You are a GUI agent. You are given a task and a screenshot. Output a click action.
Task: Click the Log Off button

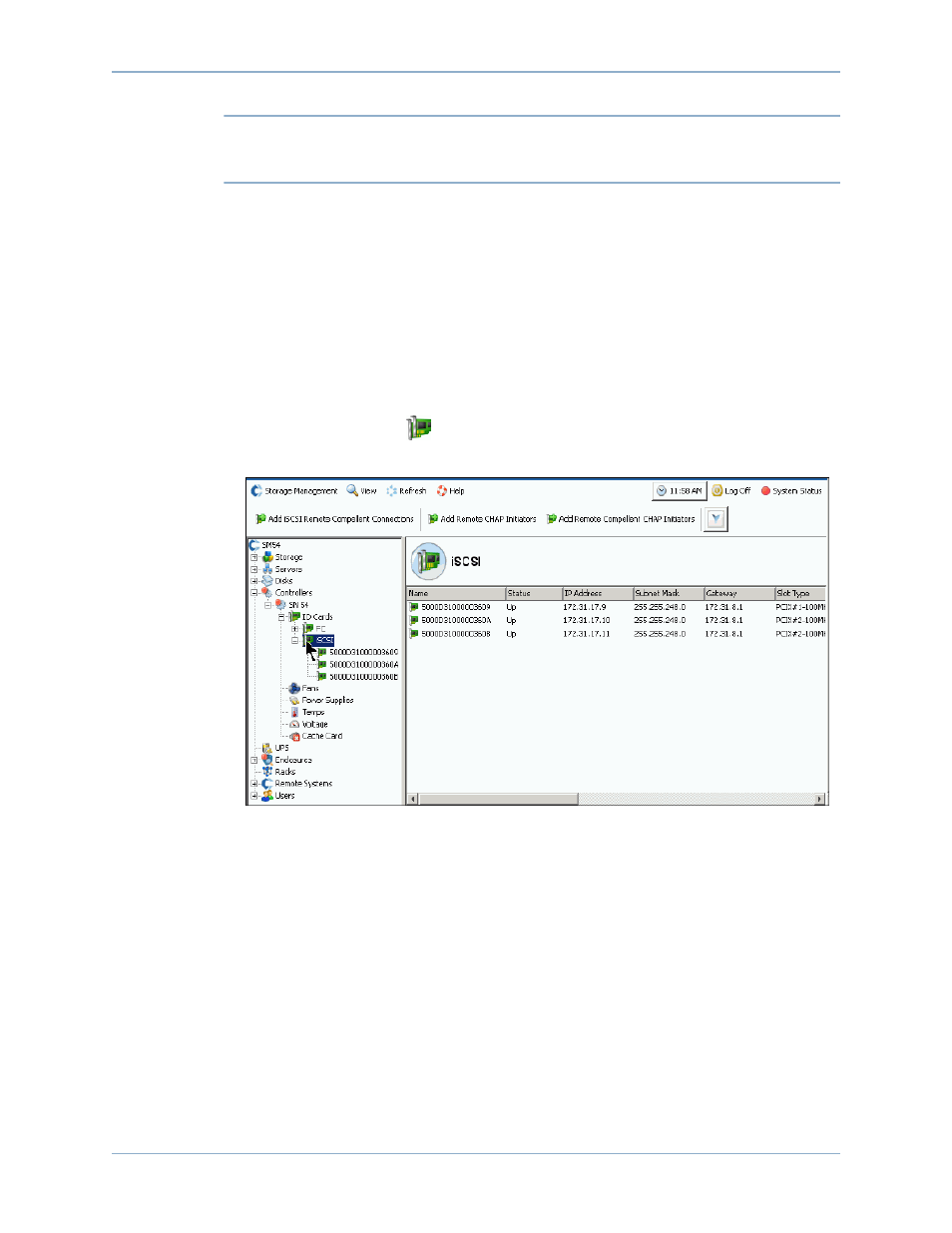[731, 491]
